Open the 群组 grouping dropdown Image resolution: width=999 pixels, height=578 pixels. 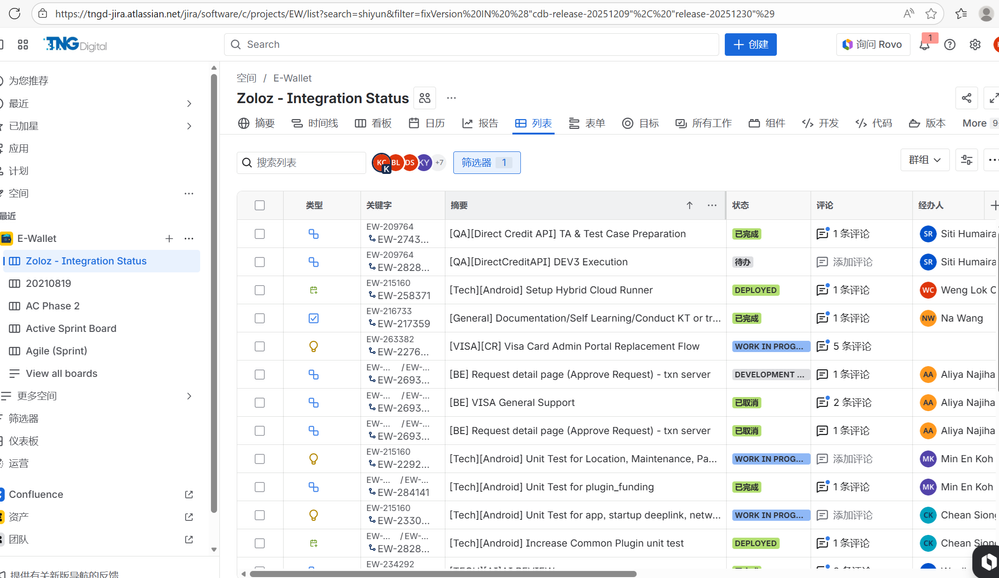925,161
